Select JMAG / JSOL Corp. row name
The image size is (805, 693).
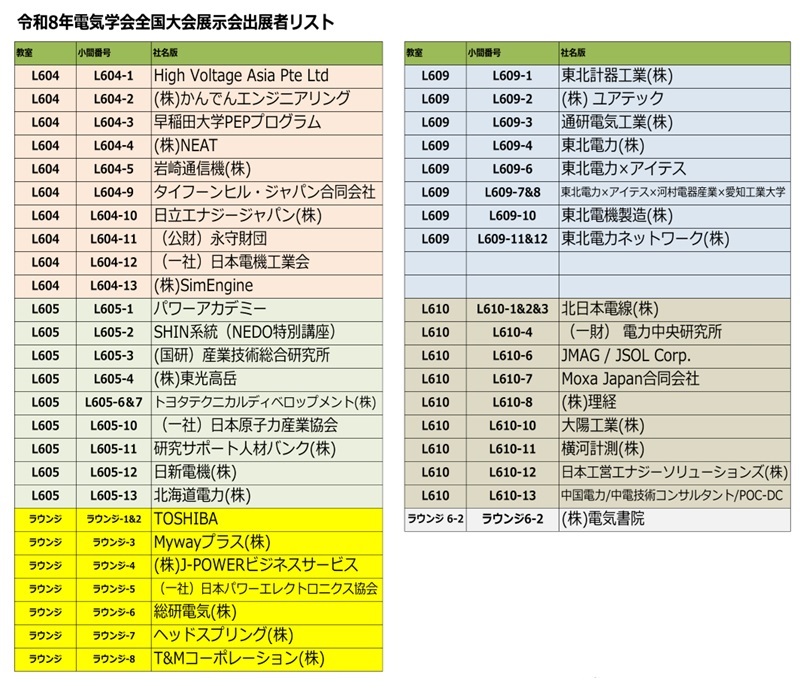626,356
